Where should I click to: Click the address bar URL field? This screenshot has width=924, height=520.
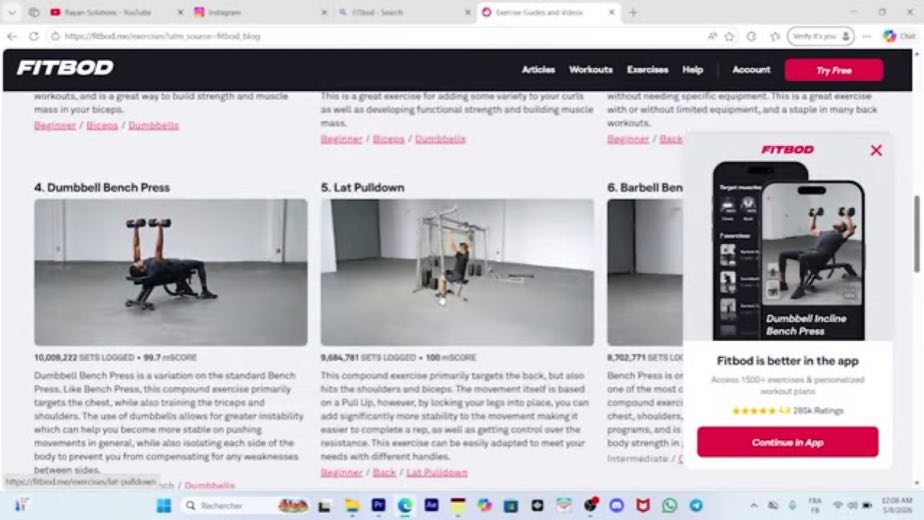377,36
